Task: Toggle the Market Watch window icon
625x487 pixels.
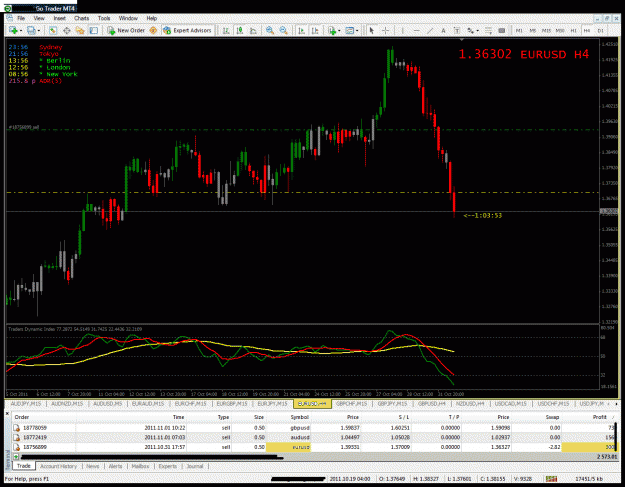Action: click(53, 30)
